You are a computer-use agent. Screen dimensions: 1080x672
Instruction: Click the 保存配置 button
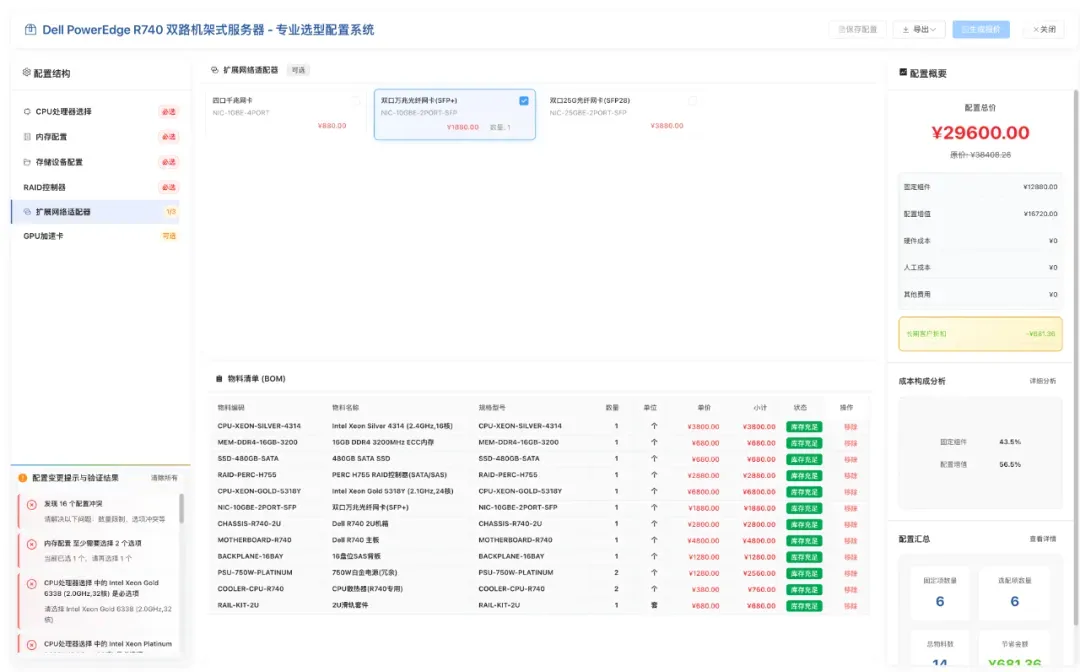tap(858, 30)
